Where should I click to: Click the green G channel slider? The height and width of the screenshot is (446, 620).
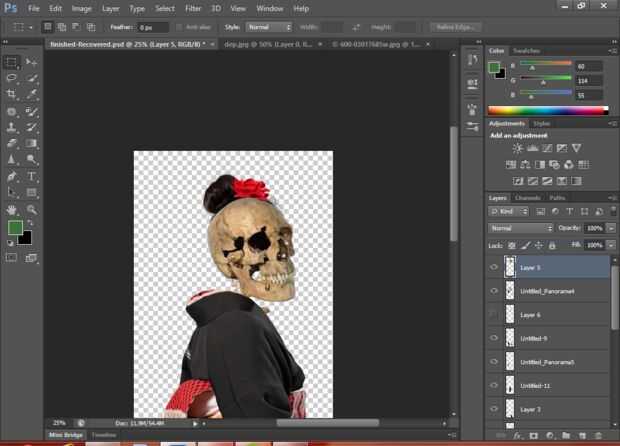(546, 80)
